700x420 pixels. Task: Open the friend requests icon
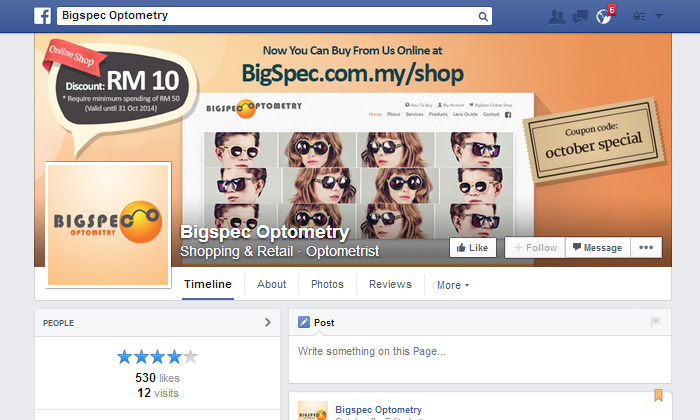[557, 17]
